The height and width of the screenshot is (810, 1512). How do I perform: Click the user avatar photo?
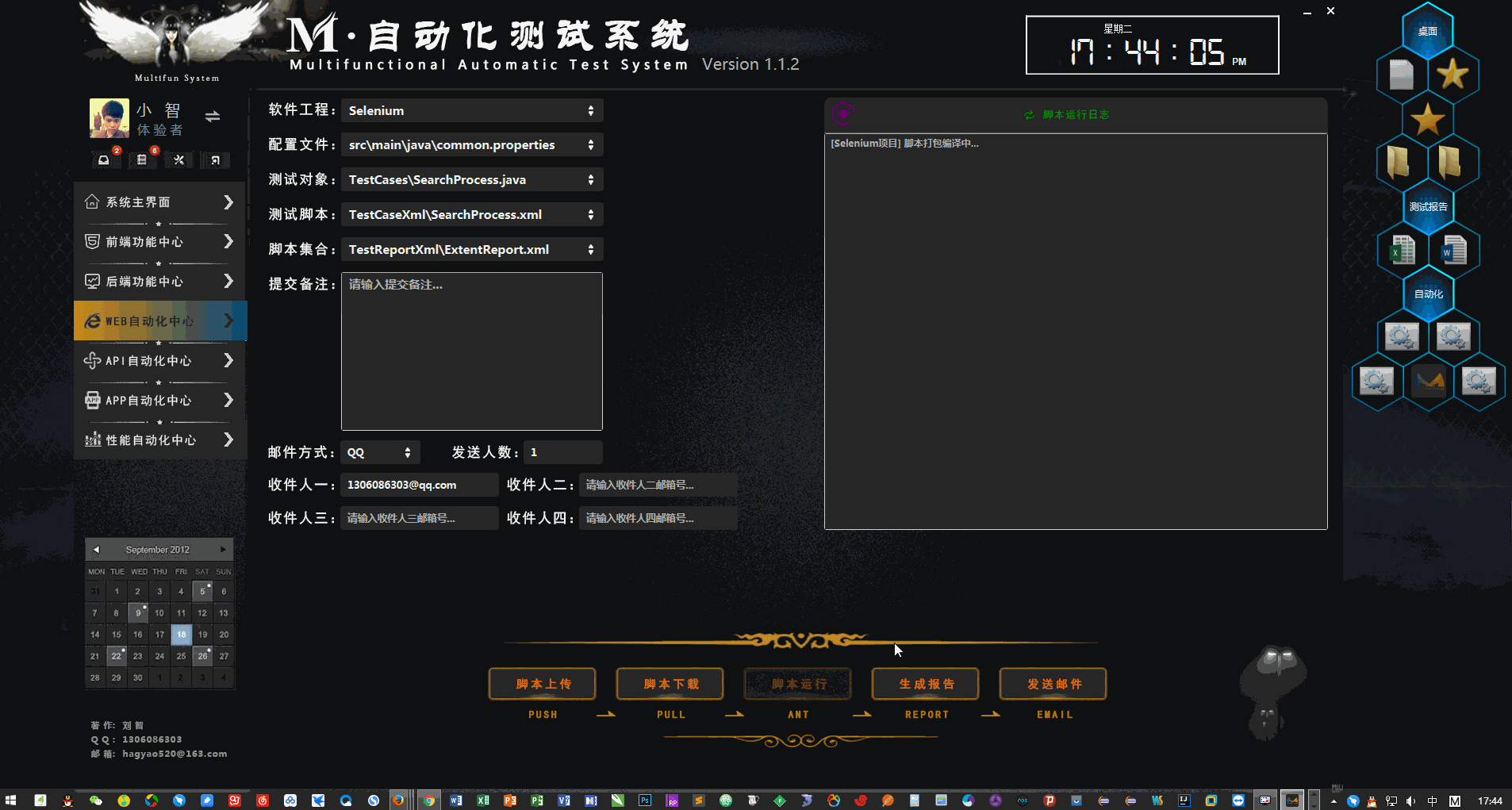tap(109, 118)
